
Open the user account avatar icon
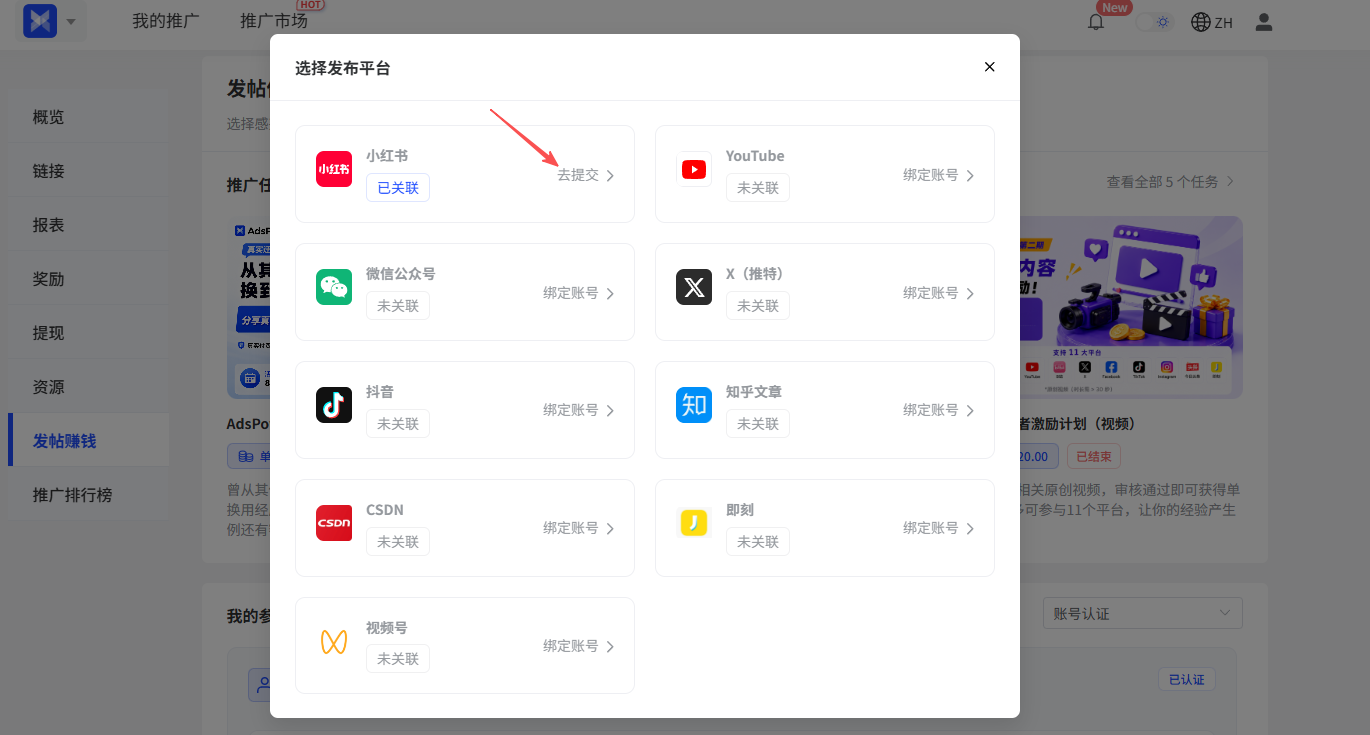click(x=1264, y=22)
